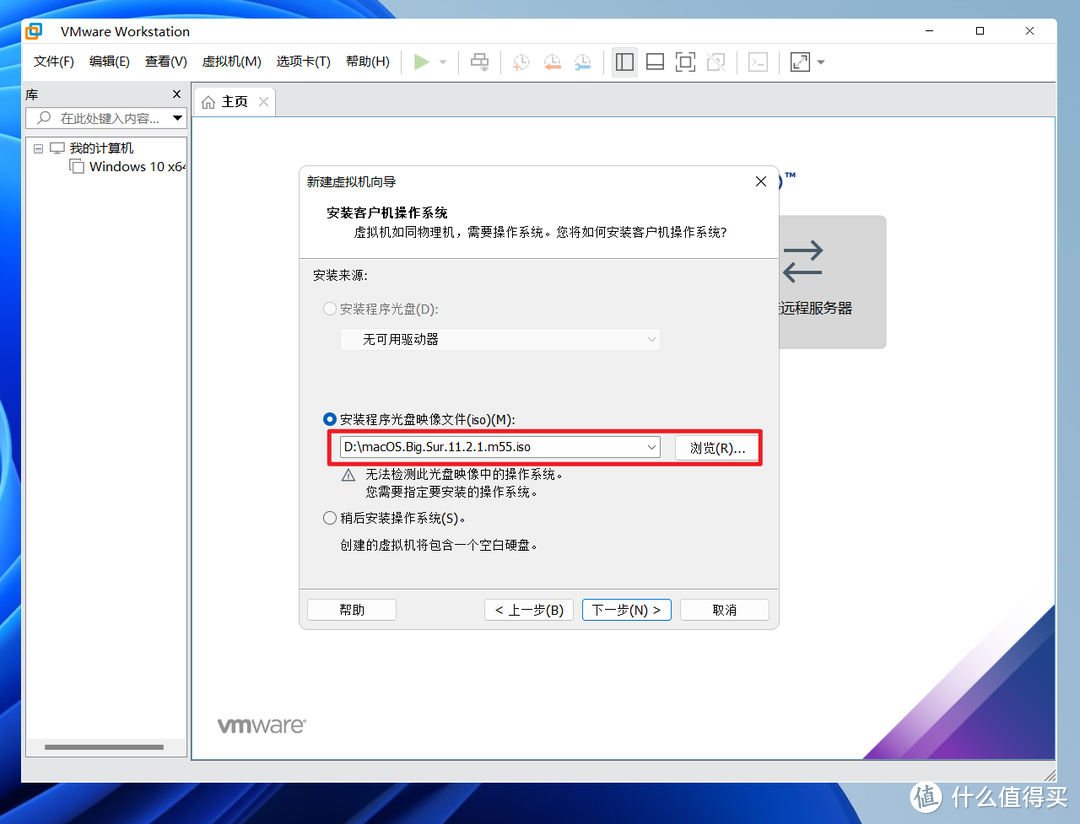Open the 文件(F) menu
1080x824 pixels.
click(54, 61)
